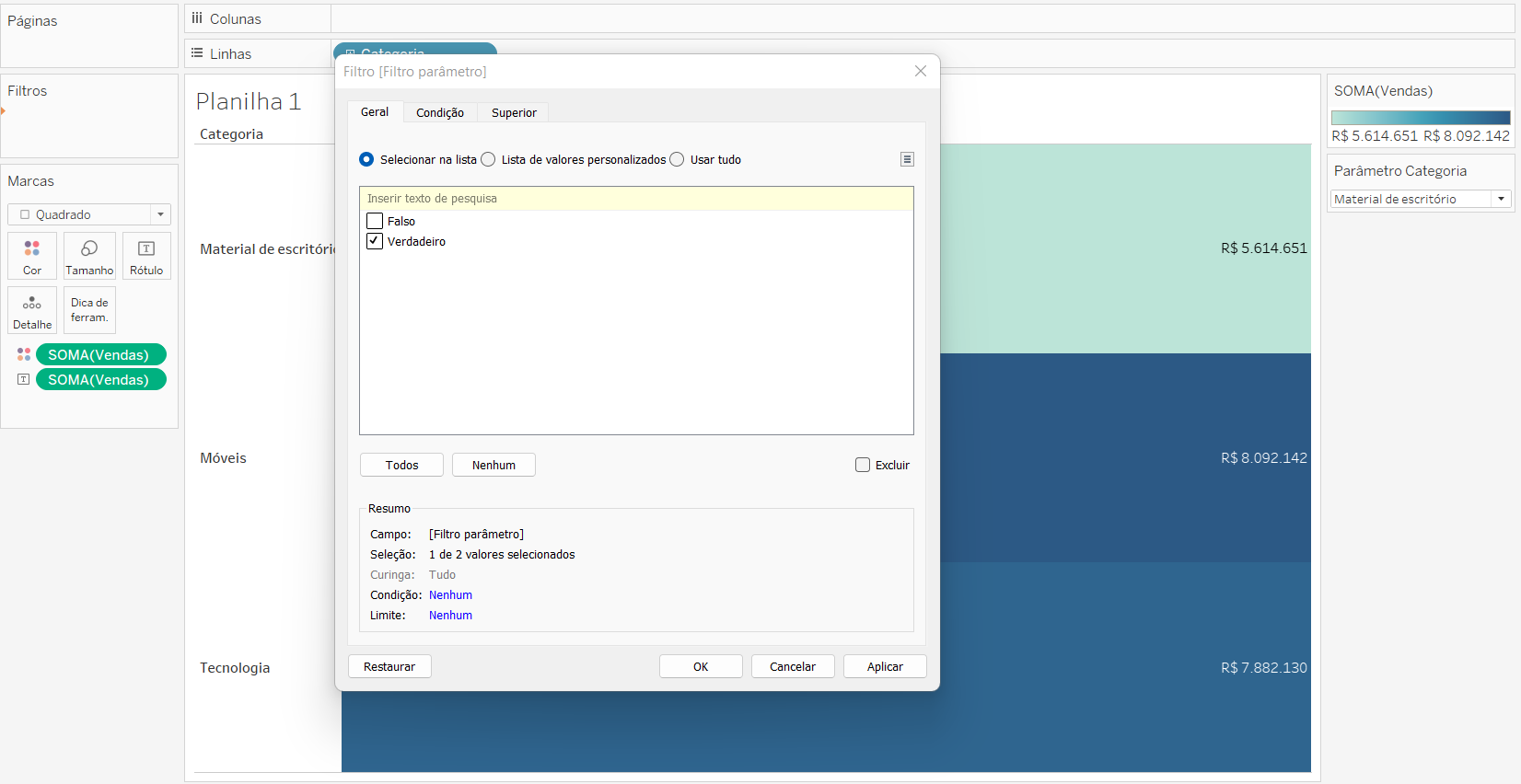This screenshot has height=784, width=1521.
Task: Click the Filtros shelf title
Action: [27, 90]
